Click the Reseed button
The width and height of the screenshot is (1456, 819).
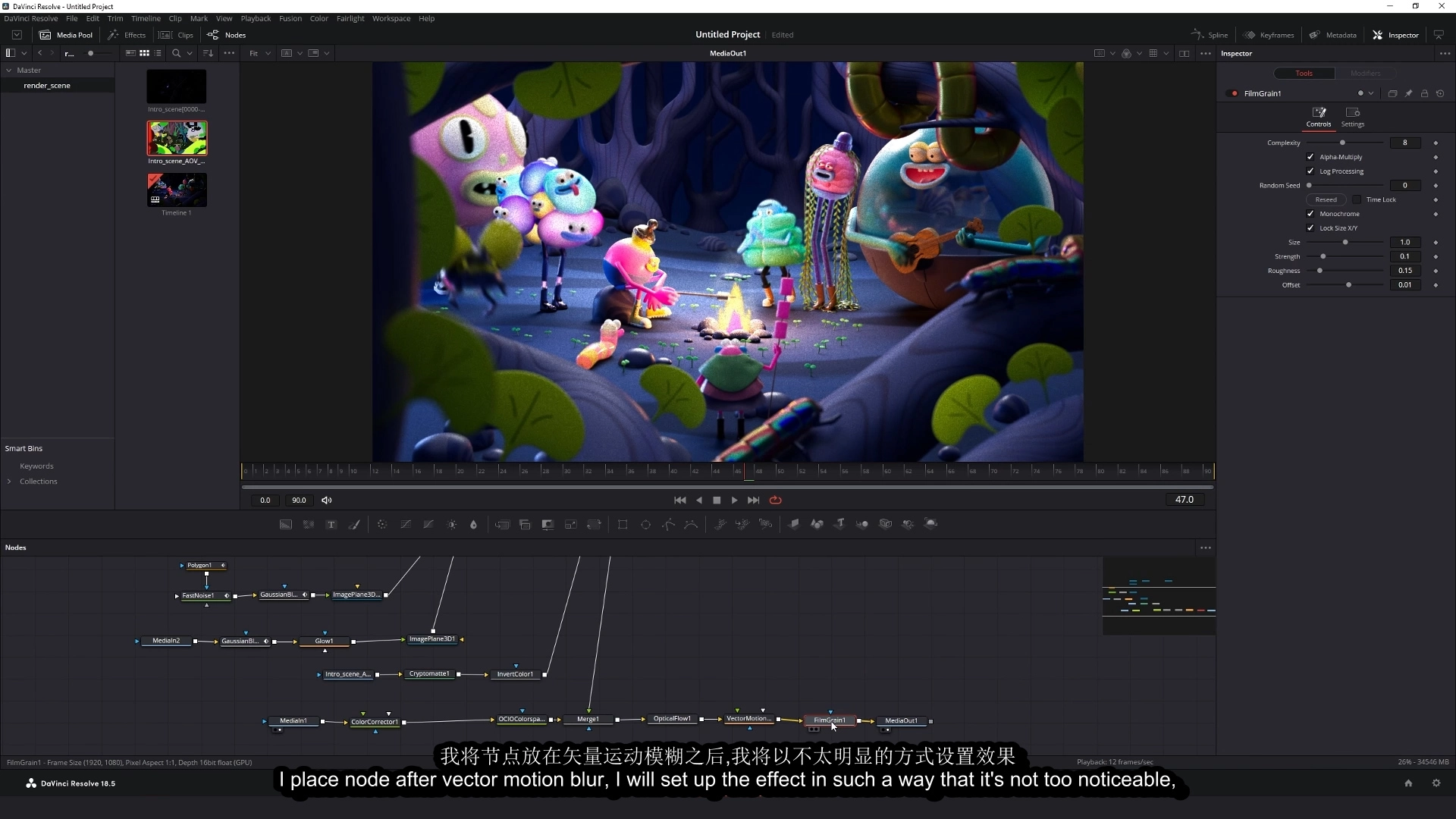(x=1326, y=199)
